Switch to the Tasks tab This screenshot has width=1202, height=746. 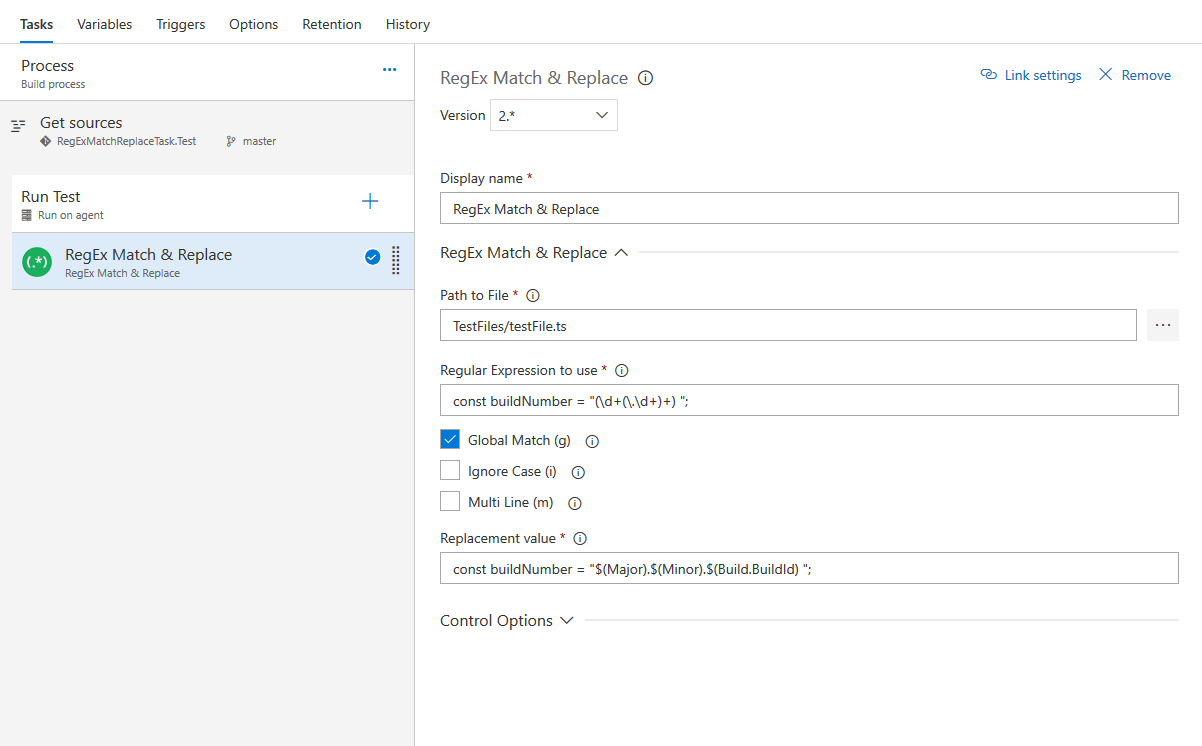[x=37, y=24]
